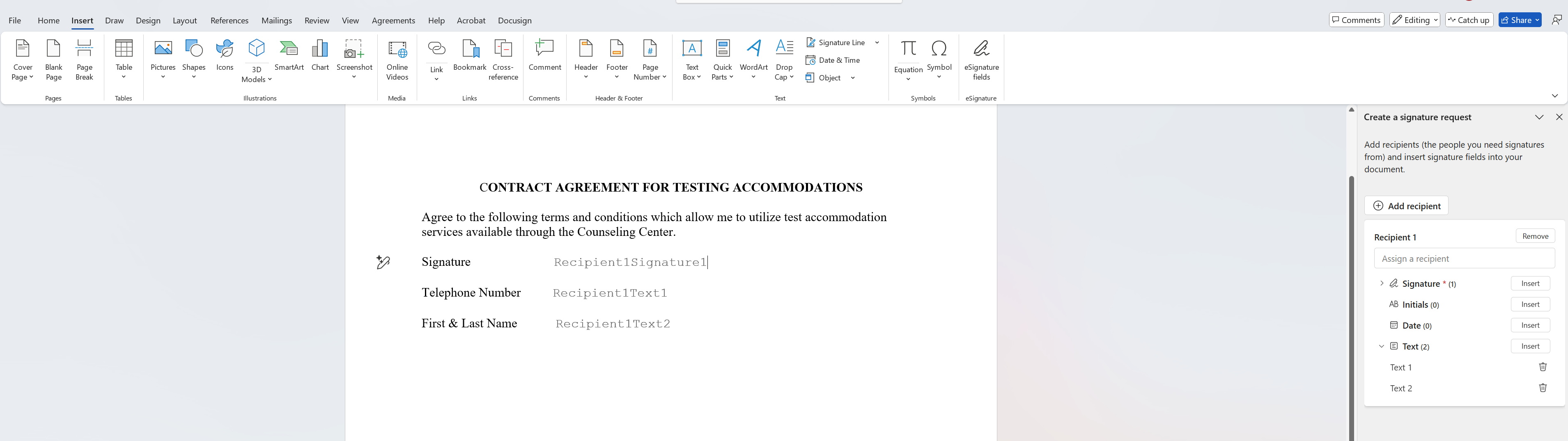Click the Chart icon in Illustrations
This screenshot has height=441, width=1568.
coord(320,56)
